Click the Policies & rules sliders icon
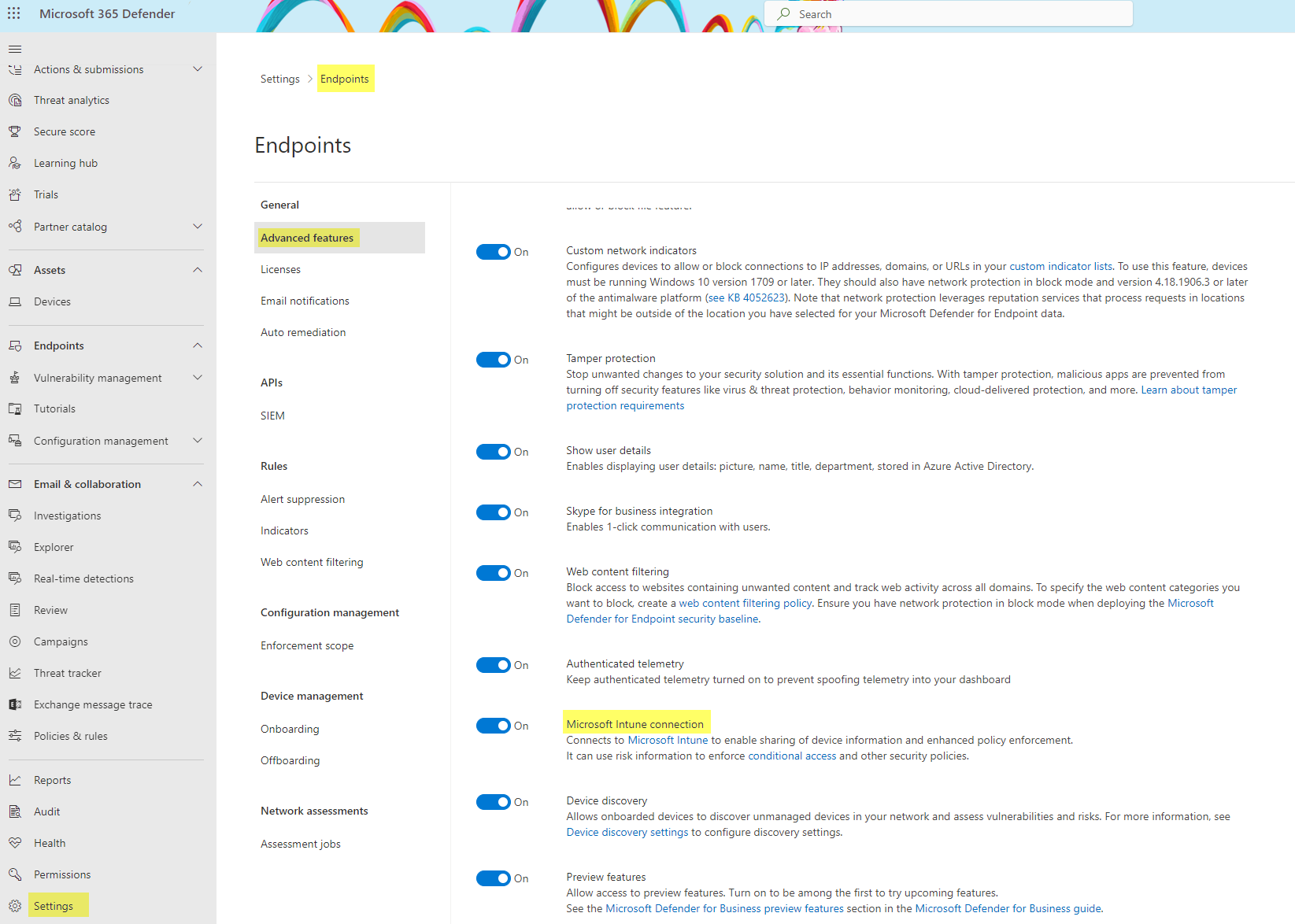Image resolution: width=1295 pixels, height=924 pixels. (x=15, y=736)
